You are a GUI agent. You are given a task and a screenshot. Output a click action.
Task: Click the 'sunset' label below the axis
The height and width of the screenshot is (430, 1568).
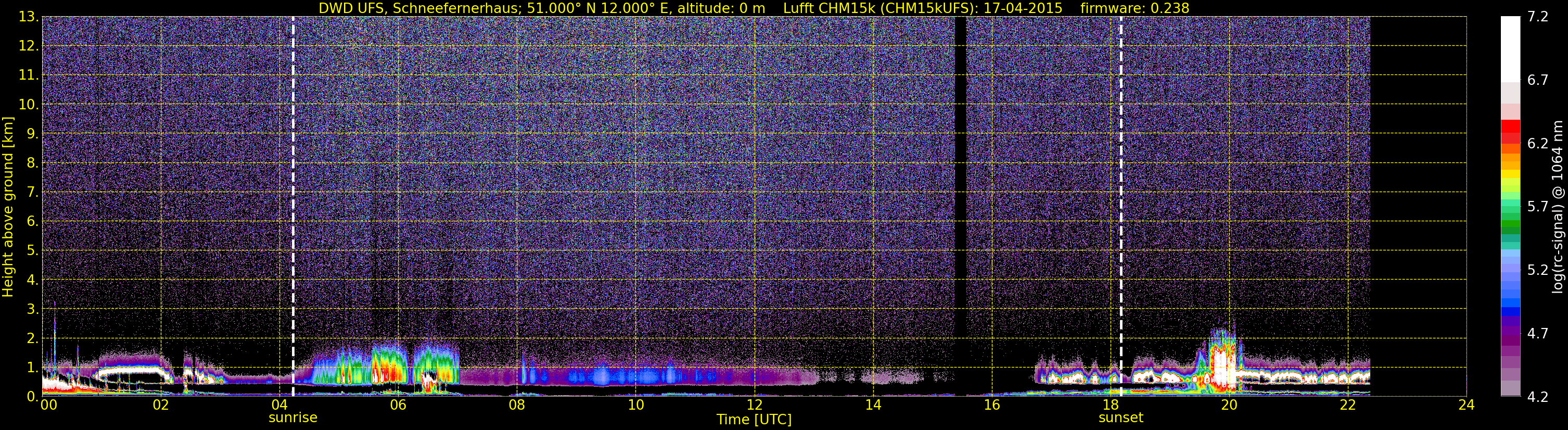click(x=1120, y=418)
